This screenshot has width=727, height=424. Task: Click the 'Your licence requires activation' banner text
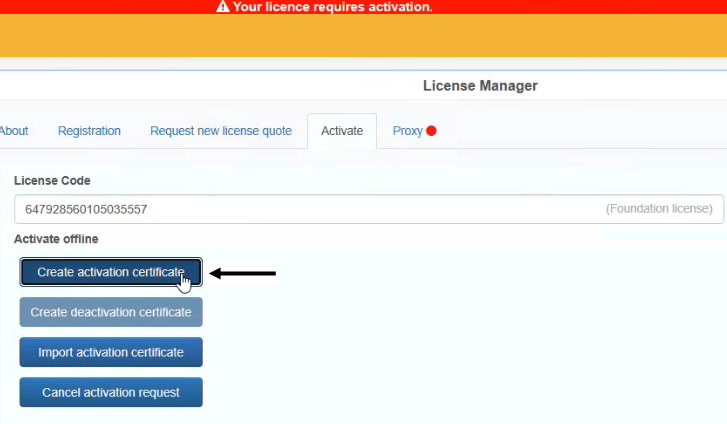[x=332, y=7]
